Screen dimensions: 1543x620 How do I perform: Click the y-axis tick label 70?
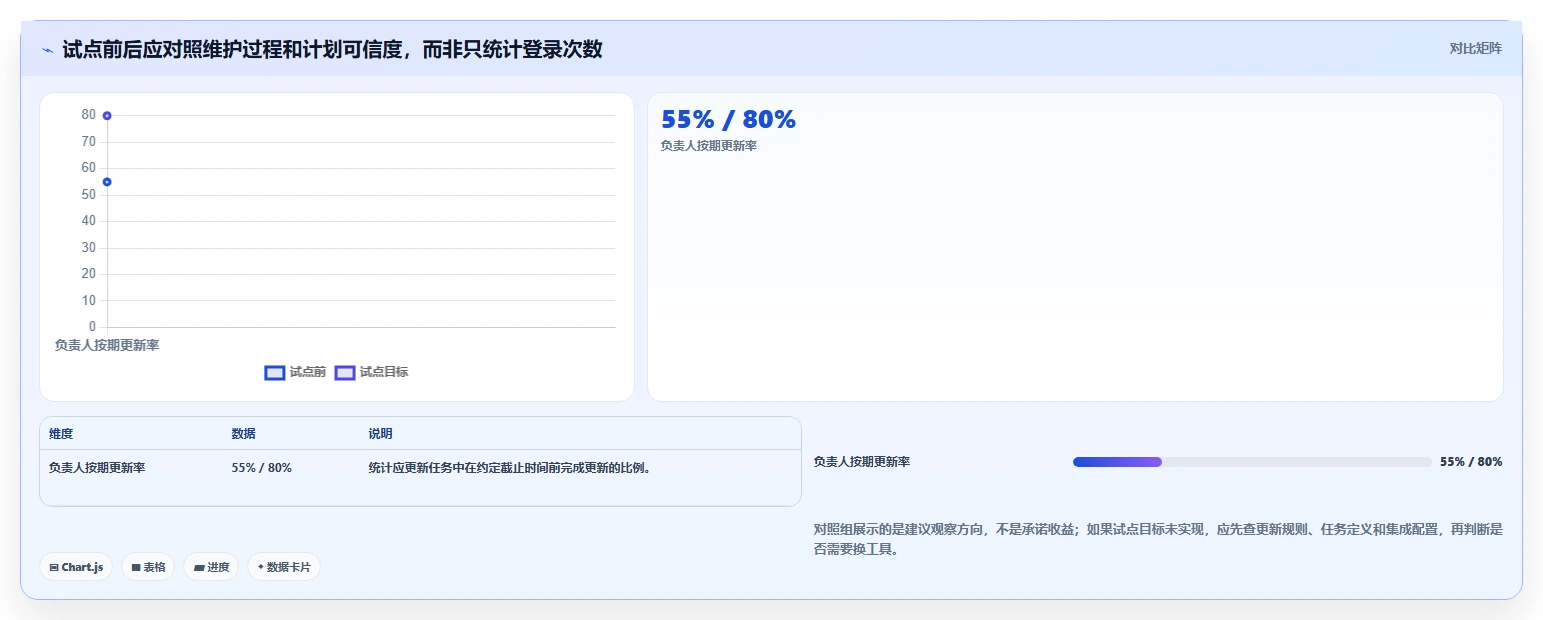coord(89,142)
